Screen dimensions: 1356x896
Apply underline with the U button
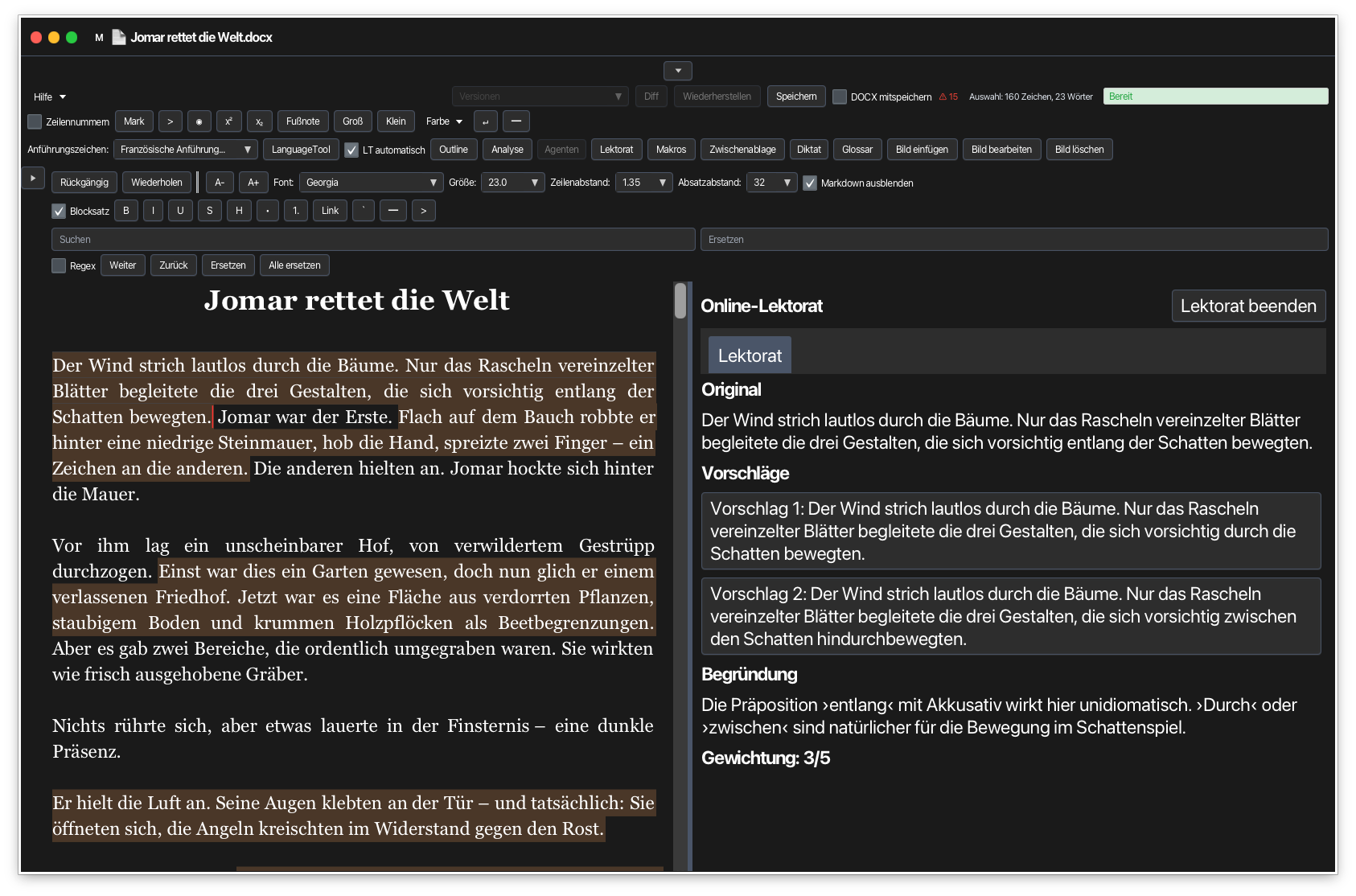pyautogui.click(x=180, y=211)
